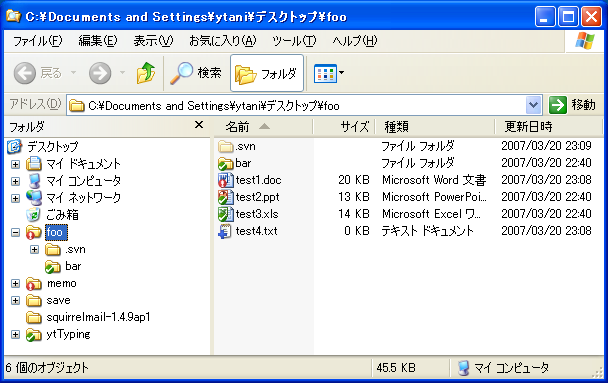Expand the マイ ドキュメント tree node
608x383 pixels.
pyautogui.click(x=16, y=164)
